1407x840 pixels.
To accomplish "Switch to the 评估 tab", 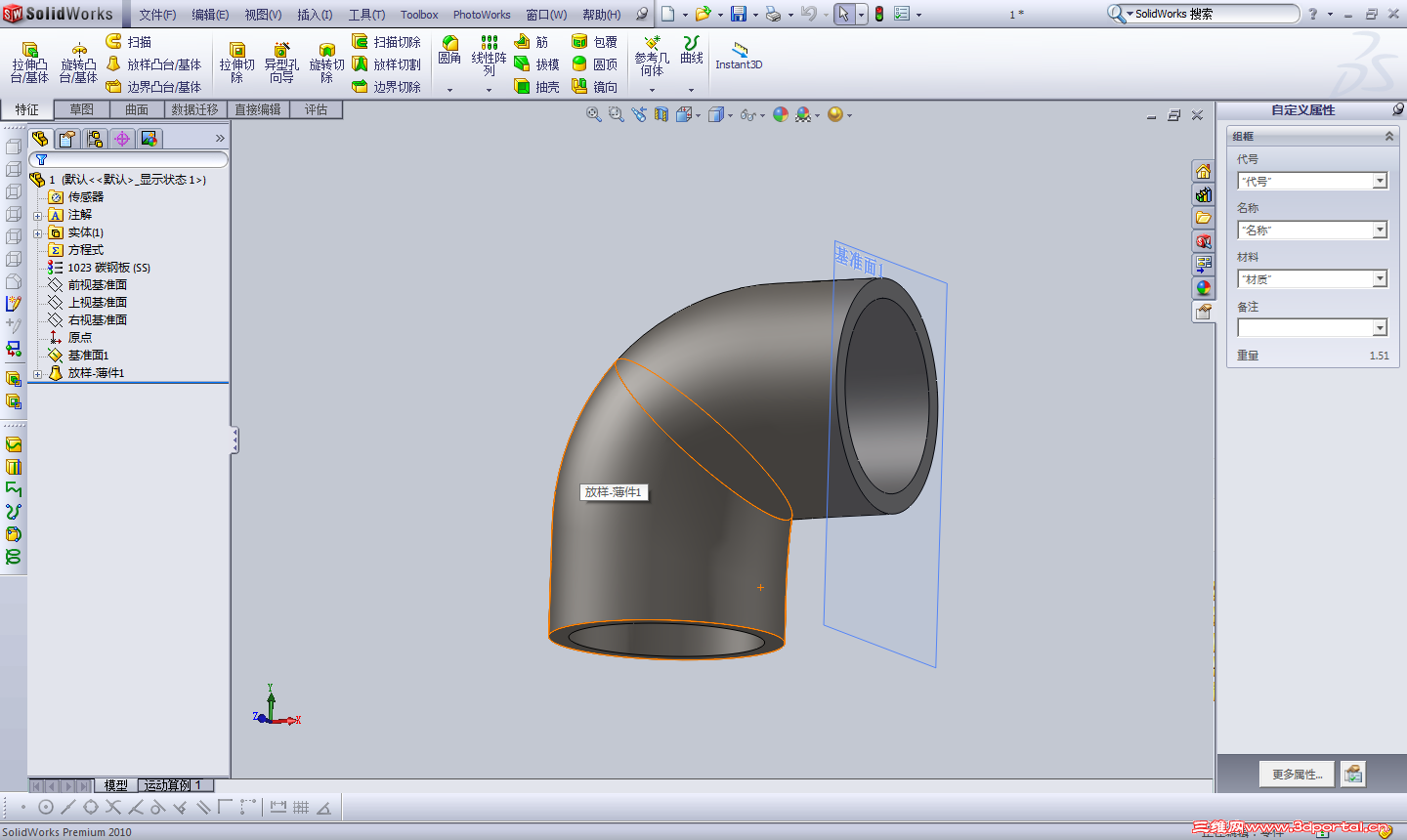I will tap(316, 109).
